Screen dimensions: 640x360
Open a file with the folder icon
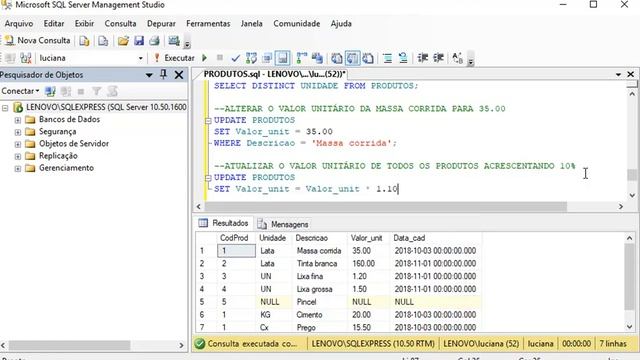(123, 41)
